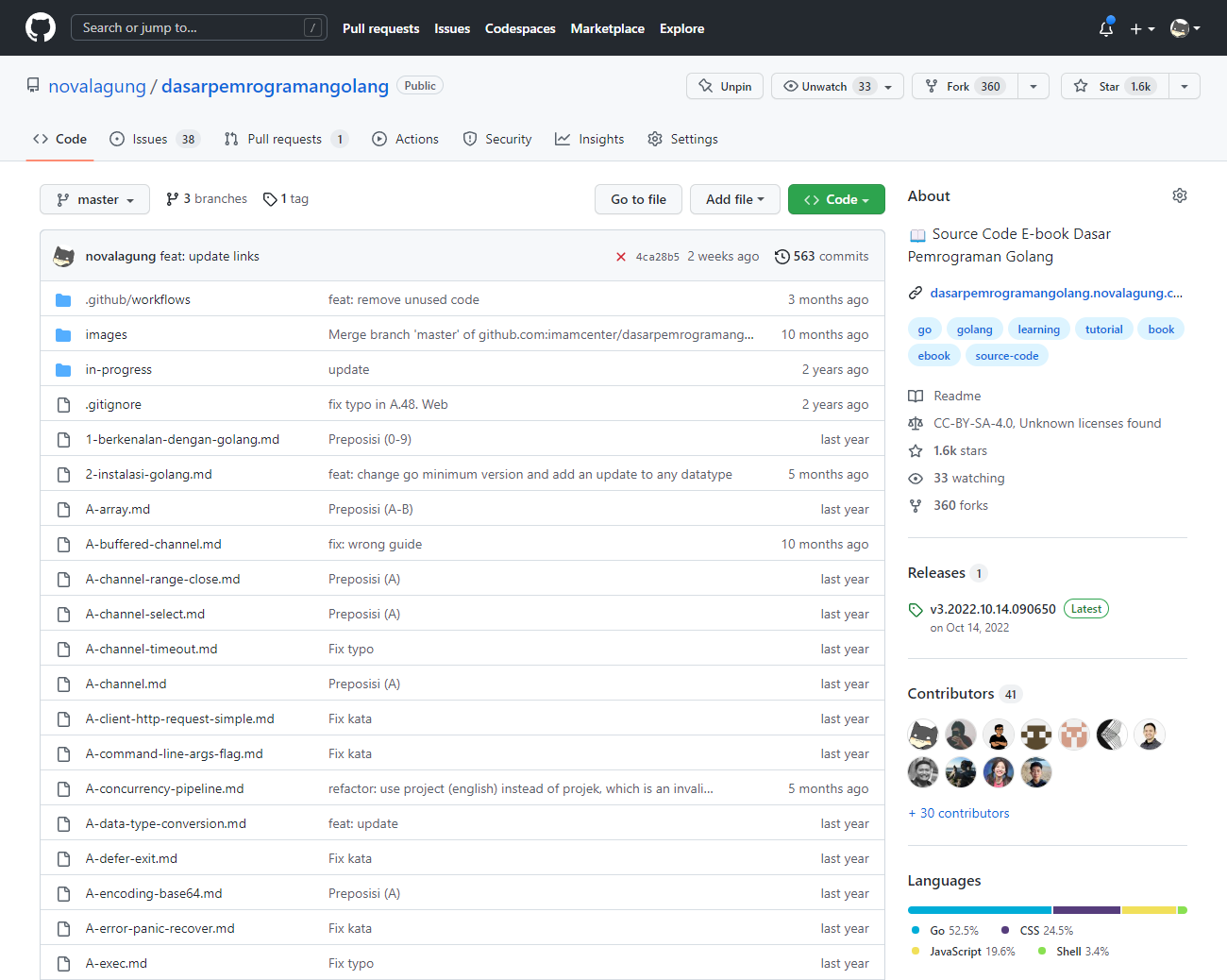Open the green Code dropdown
The height and width of the screenshot is (980, 1227).
pos(836,199)
